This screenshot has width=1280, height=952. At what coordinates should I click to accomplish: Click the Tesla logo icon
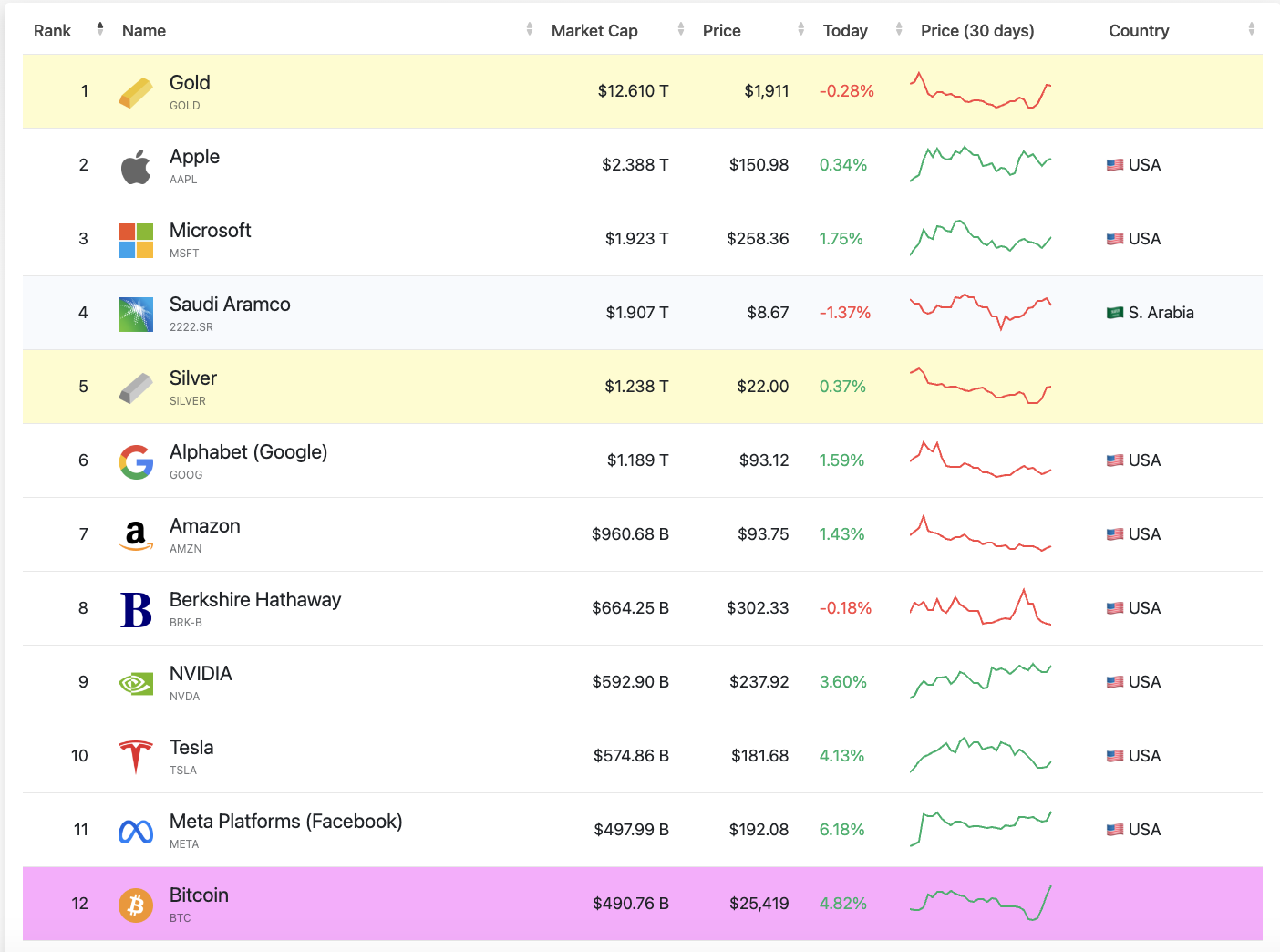(x=136, y=757)
